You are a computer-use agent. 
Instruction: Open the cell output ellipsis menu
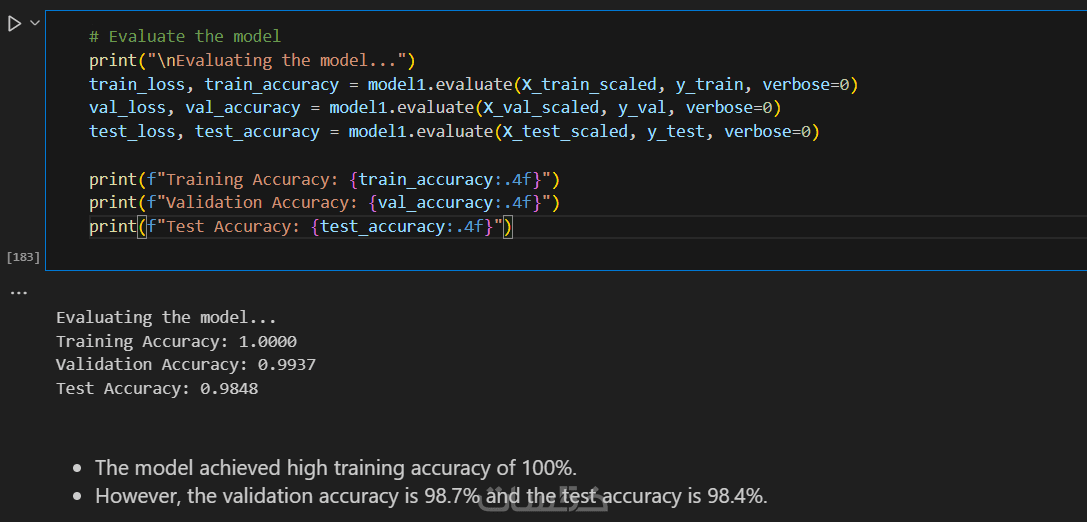click(19, 292)
